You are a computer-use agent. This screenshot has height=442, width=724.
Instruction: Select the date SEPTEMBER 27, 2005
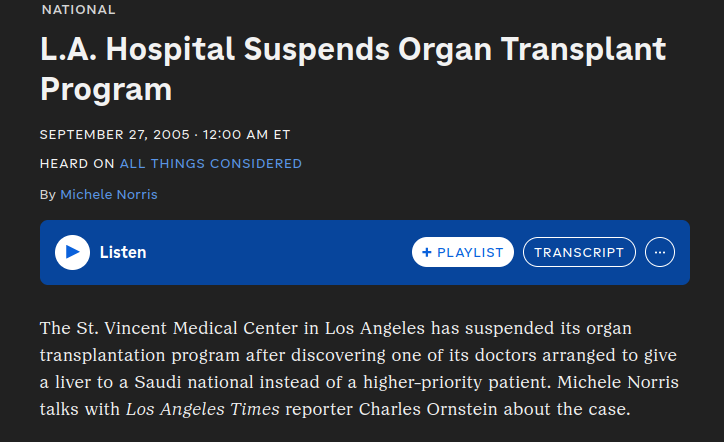tap(115, 134)
